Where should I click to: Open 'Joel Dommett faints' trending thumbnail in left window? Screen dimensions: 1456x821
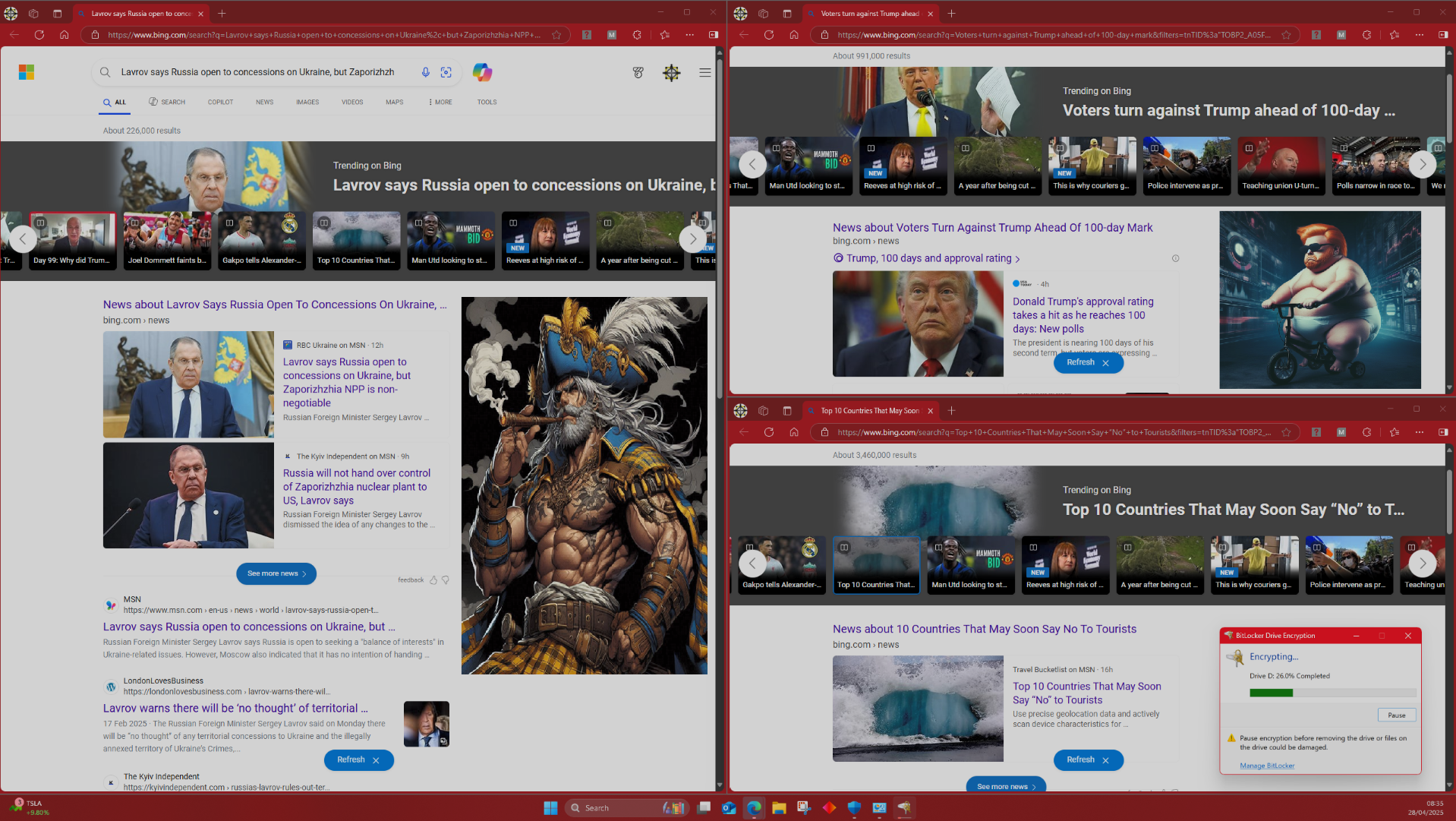click(x=167, y=240)
